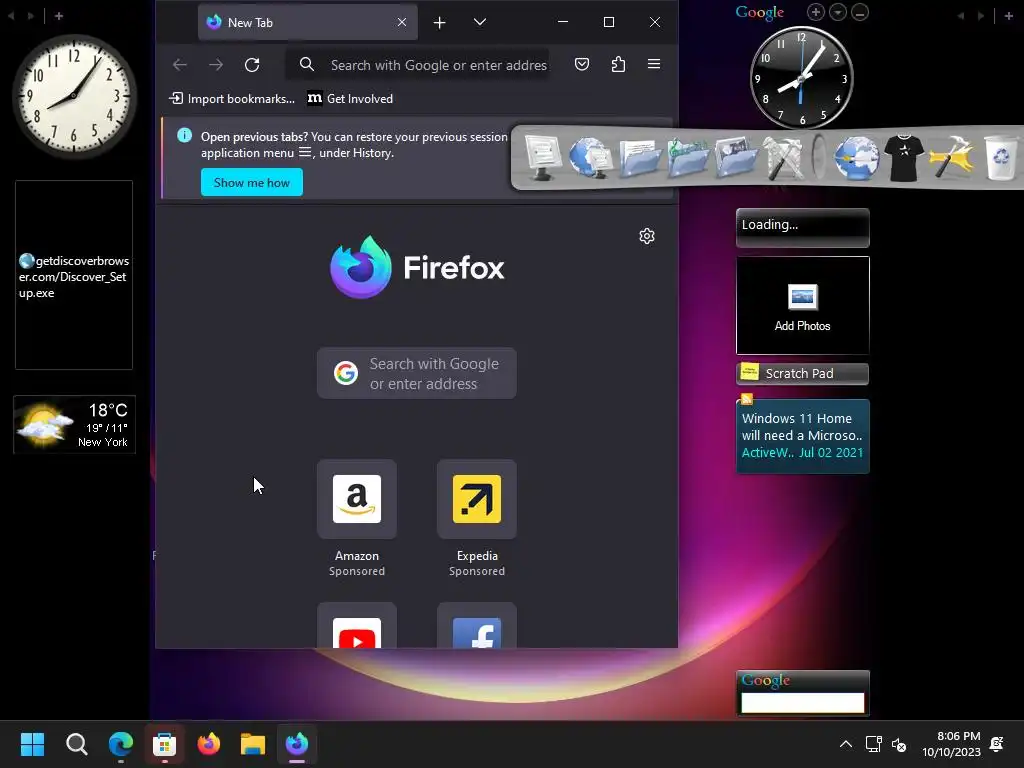This screenshot has height=768, width=1024.
Task: Click the Add Photos gadget
Action: pyautogui.click(x=803, y=306)
